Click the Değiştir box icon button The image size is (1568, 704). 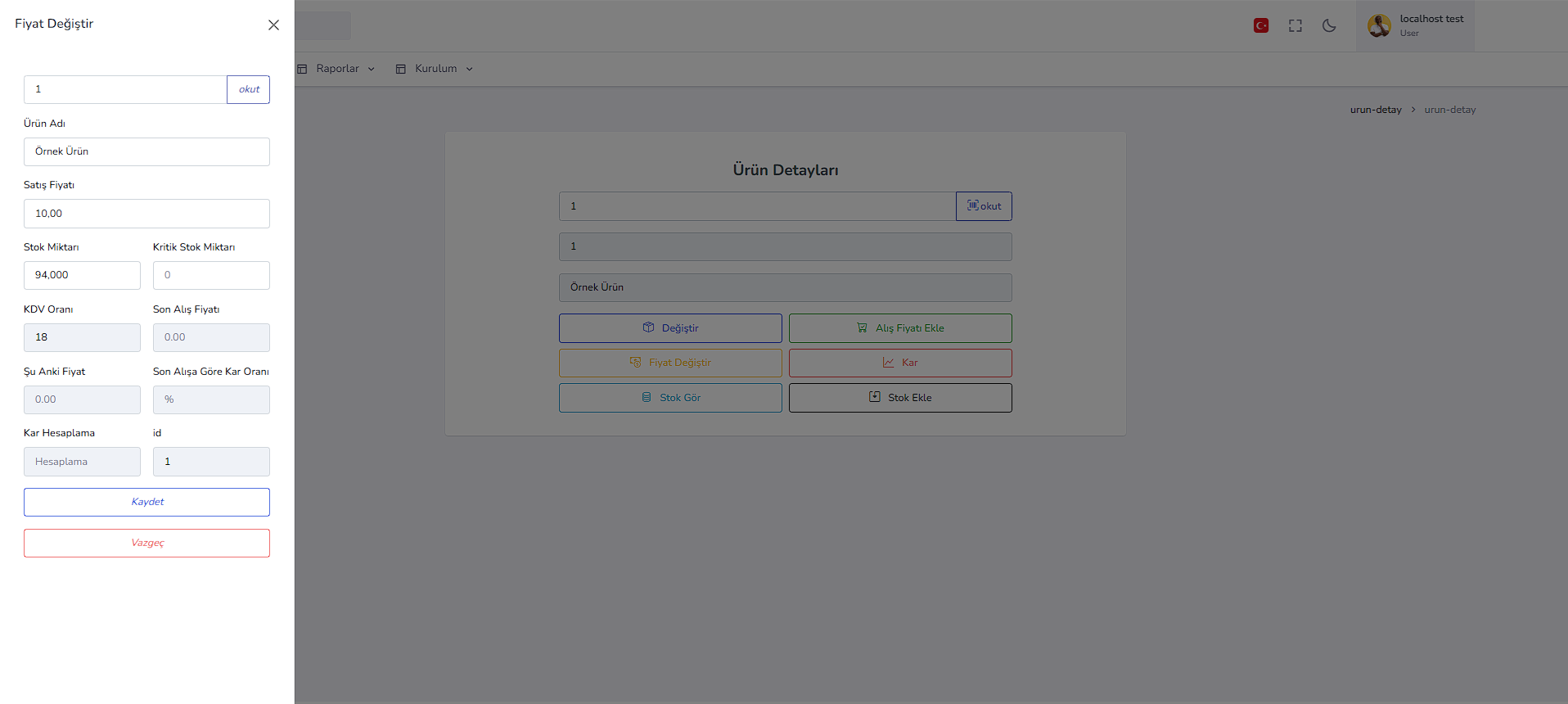(x=670, y=328)
